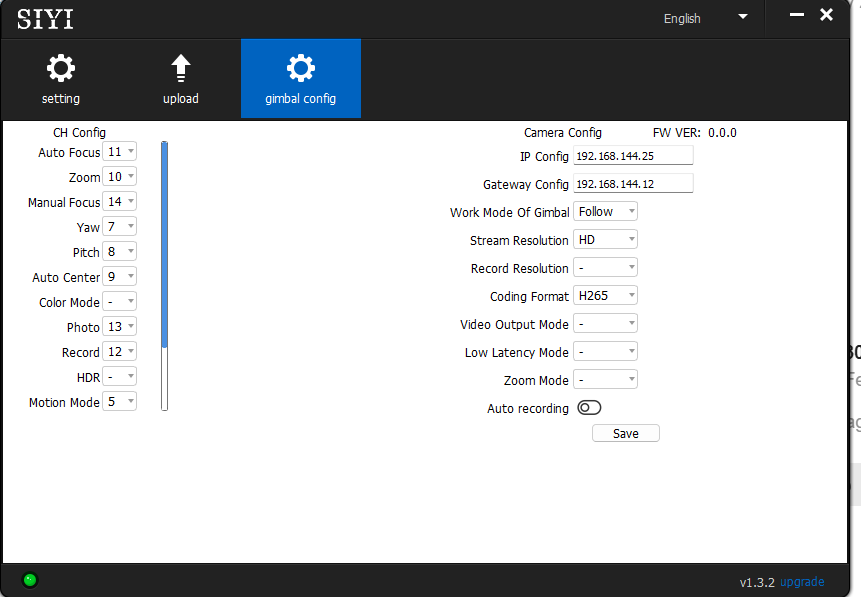Screen dimensions: 861x597
Task: Open the Zoom Mode dropdown
Action: (605, 380)
